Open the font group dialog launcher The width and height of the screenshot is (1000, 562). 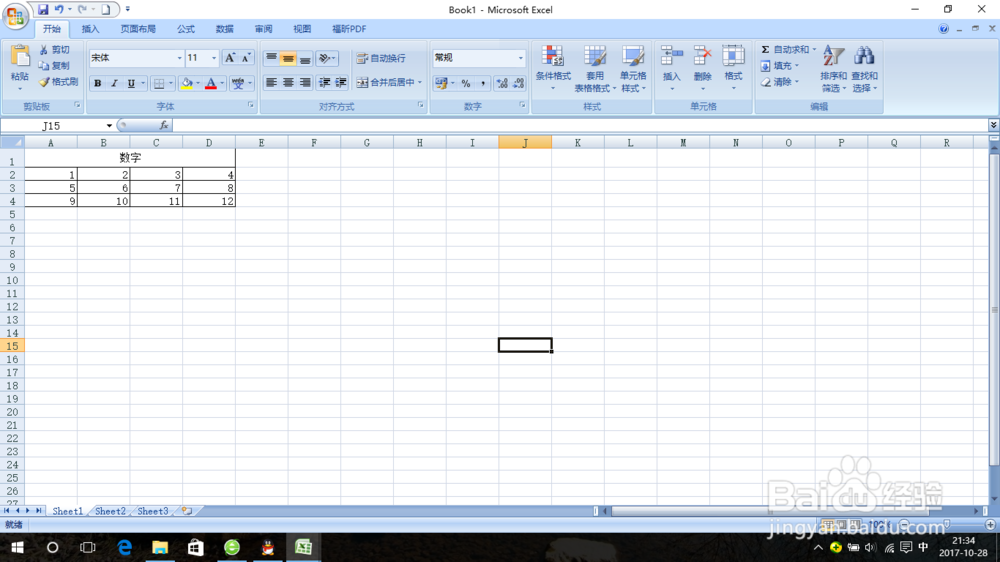pos(251,105)
